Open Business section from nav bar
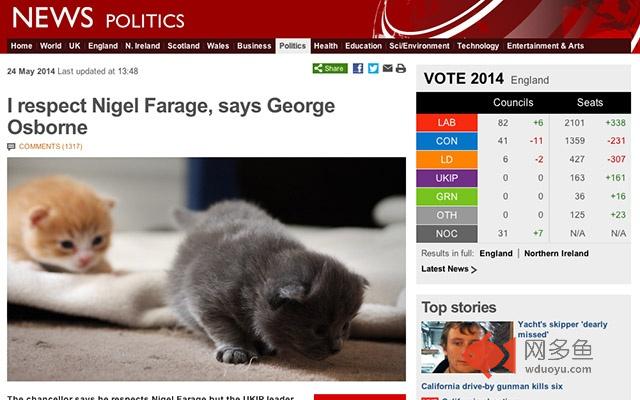The height and width of the screenshot is (400, 640). click(x=254, y=46)
